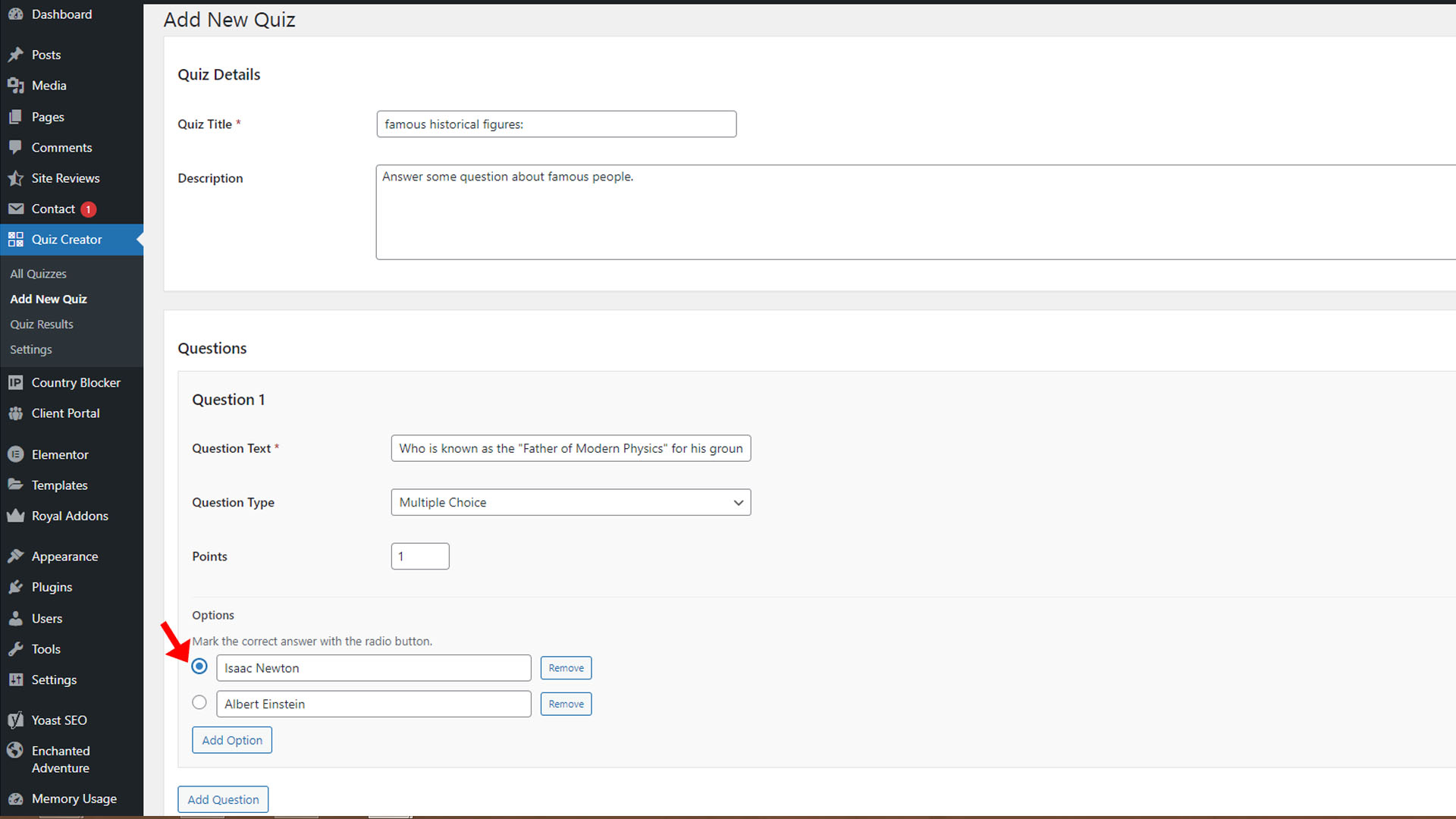Select Multiple Choice from Question Type
1456x819 pixels.
(x=570, y=502)
